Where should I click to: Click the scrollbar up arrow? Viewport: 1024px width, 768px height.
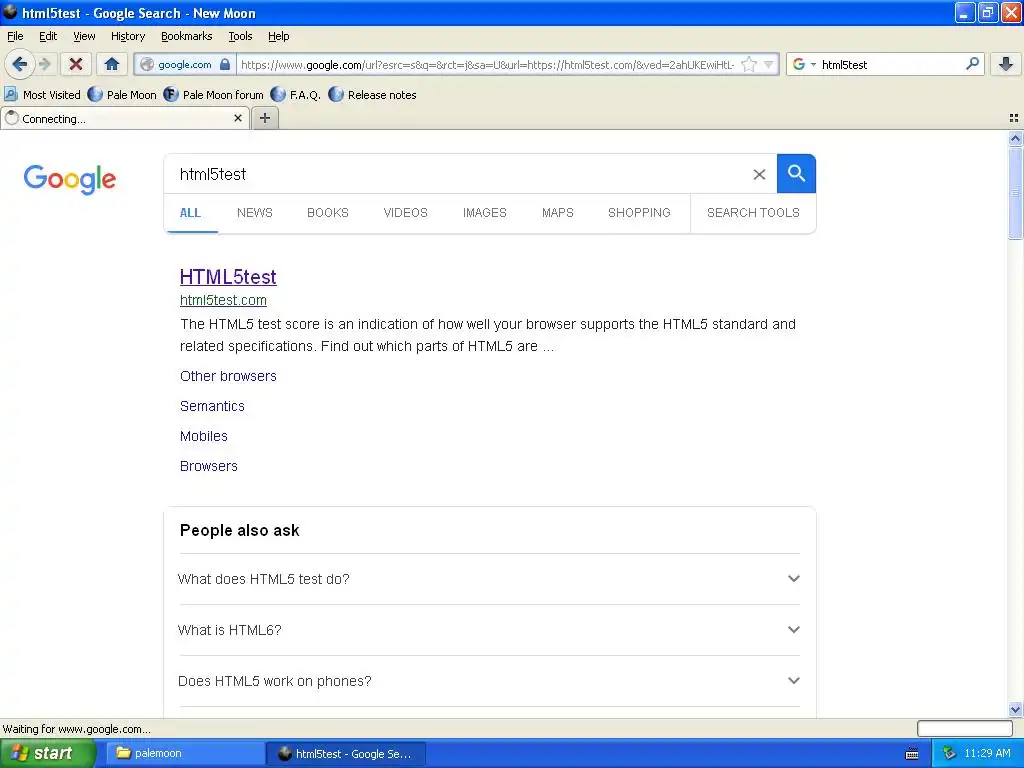coord(1015,138)
